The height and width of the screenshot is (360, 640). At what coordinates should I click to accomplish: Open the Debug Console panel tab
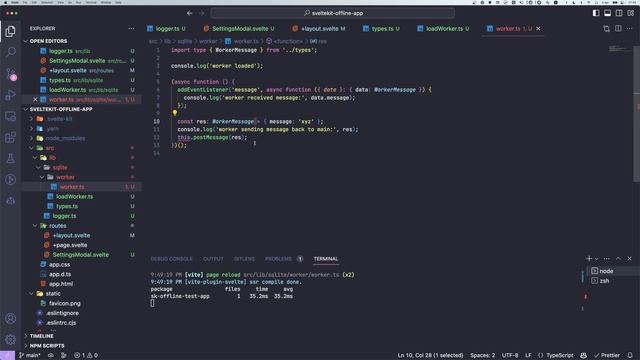(x=171, y=259)
